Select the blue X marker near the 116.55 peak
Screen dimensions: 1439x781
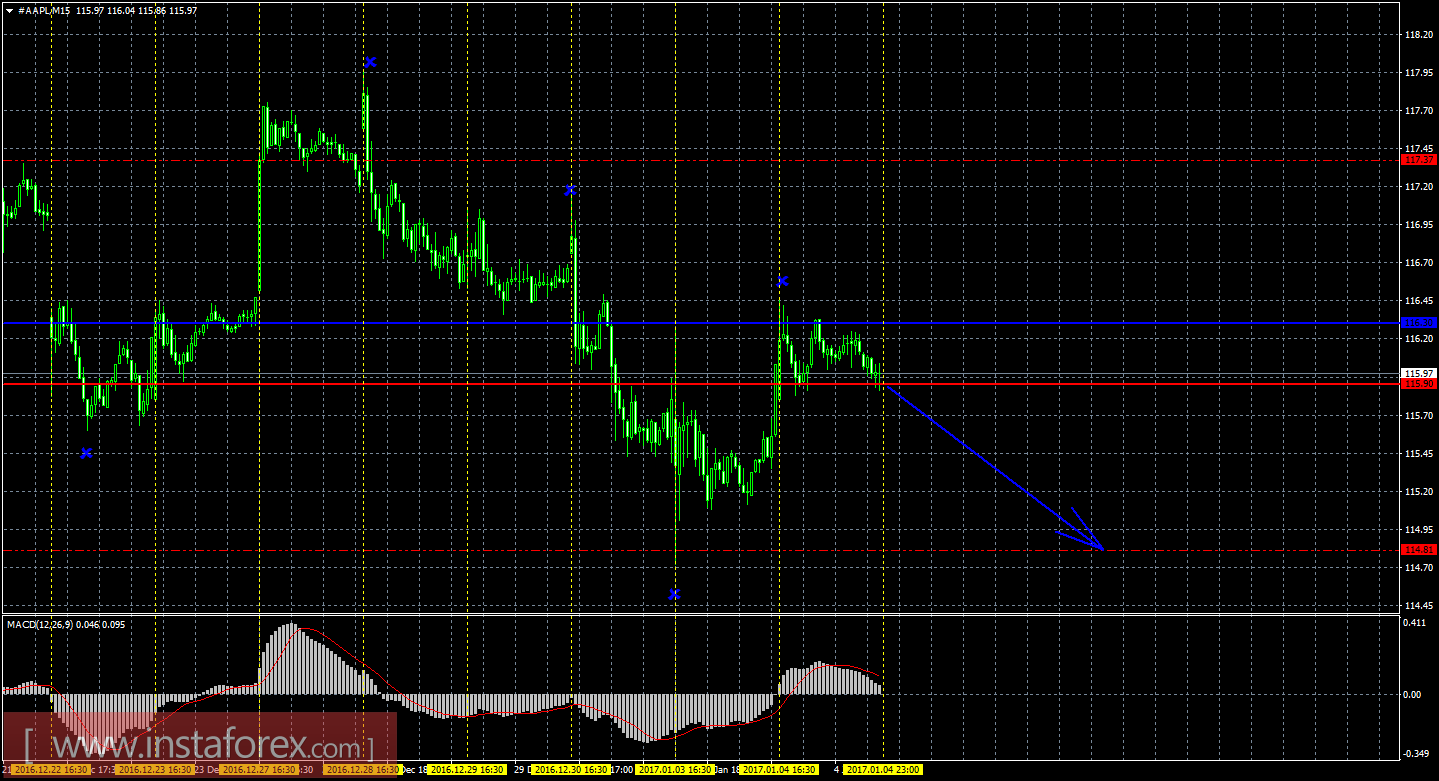[x=782, y=281]
